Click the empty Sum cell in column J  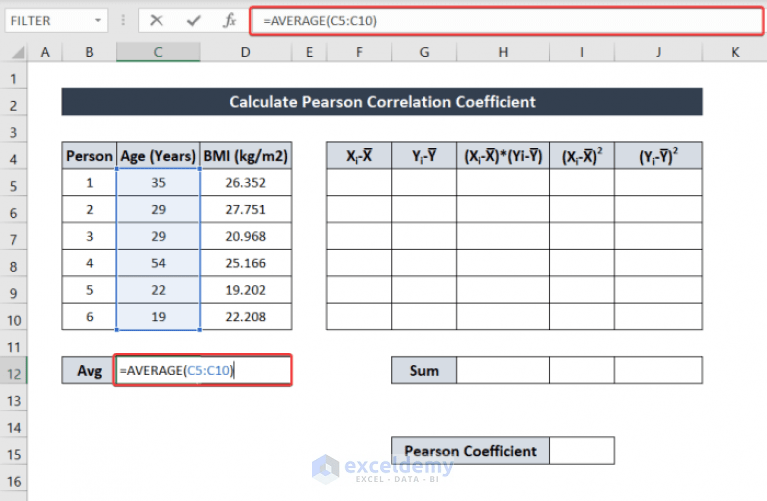pyautogui.click(x=658, y=370)
